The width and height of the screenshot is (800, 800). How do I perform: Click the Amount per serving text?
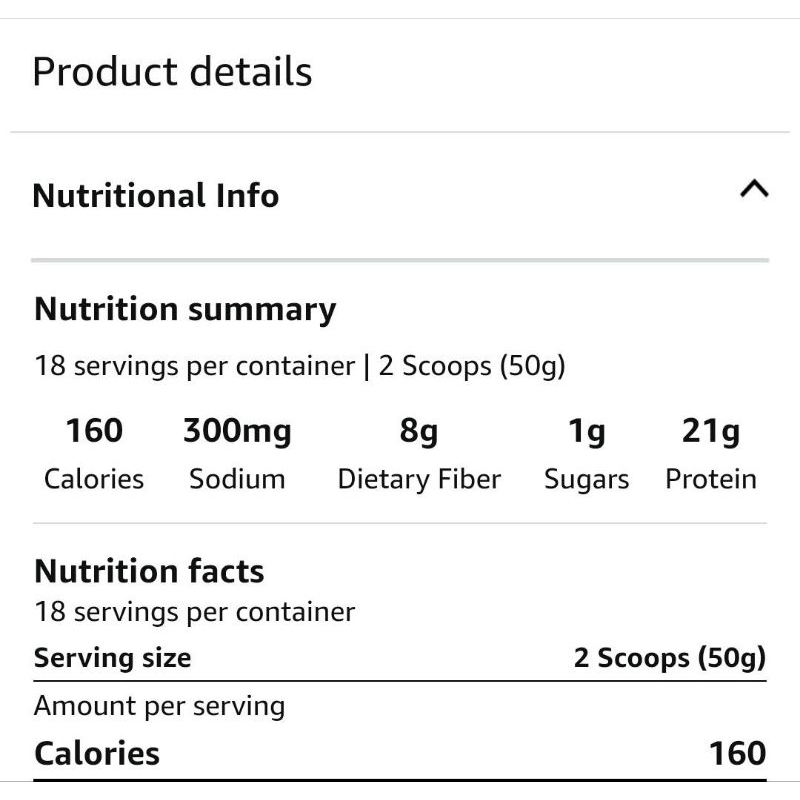(159, 706)
